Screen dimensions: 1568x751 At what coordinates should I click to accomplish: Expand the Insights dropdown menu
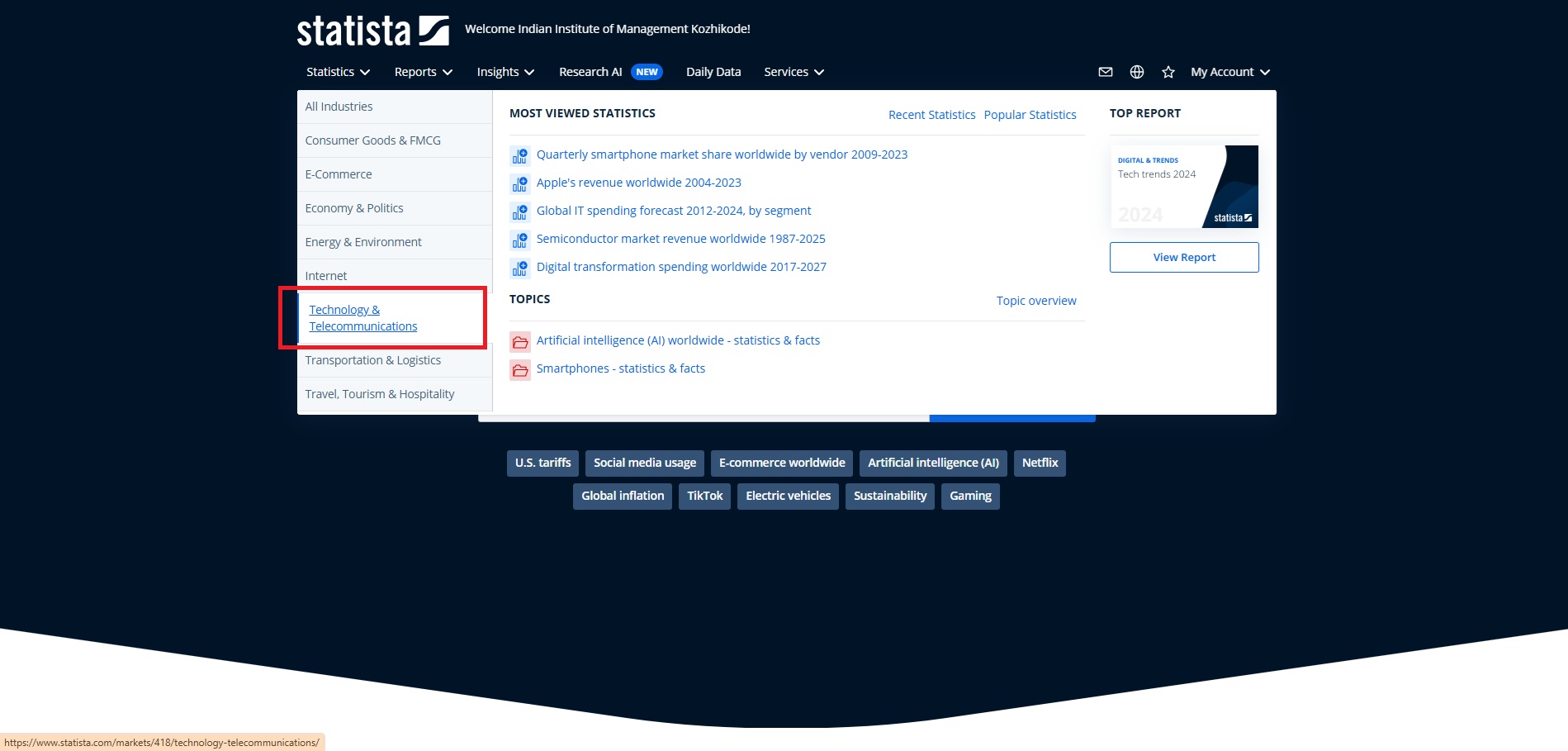pyautogui.click(x=505, y=72)
